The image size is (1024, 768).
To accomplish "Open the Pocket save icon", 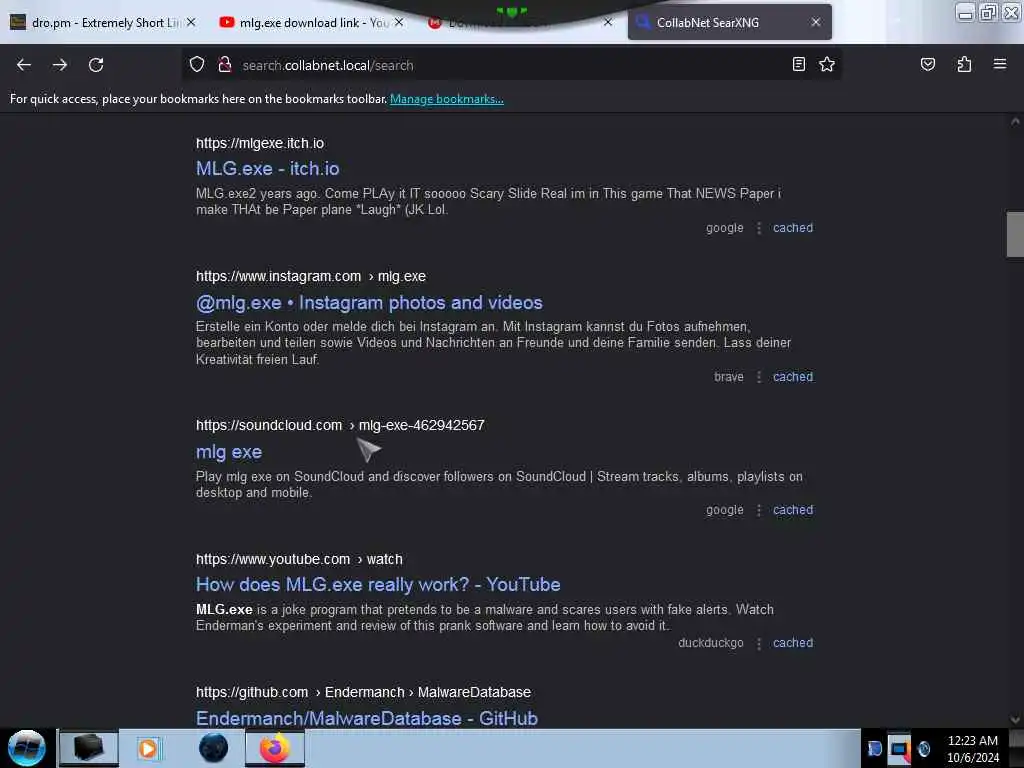I will 927,64.
